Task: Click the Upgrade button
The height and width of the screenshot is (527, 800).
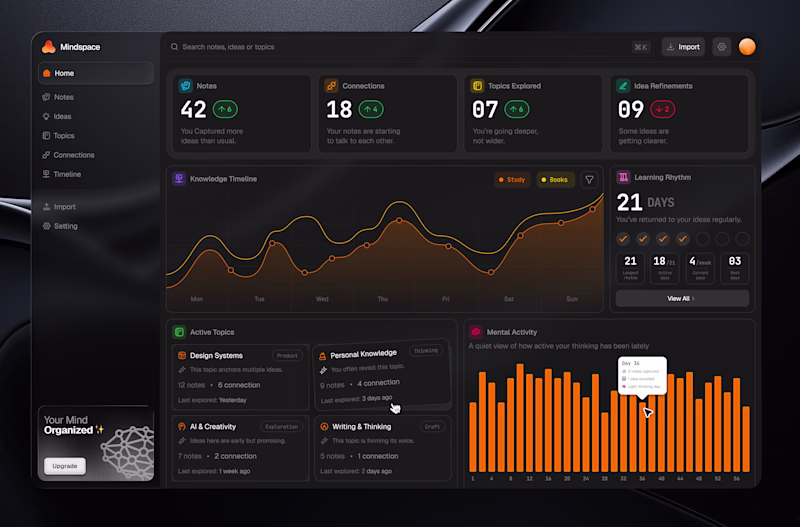Action: pyautogui.click(x=65, y=466)
